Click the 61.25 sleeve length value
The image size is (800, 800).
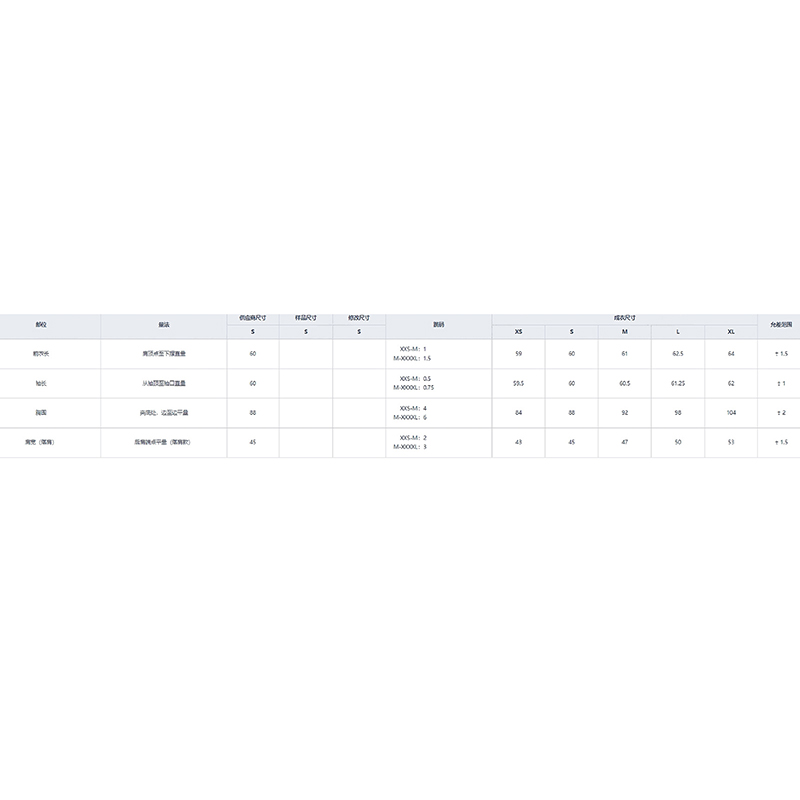[677, 383]
